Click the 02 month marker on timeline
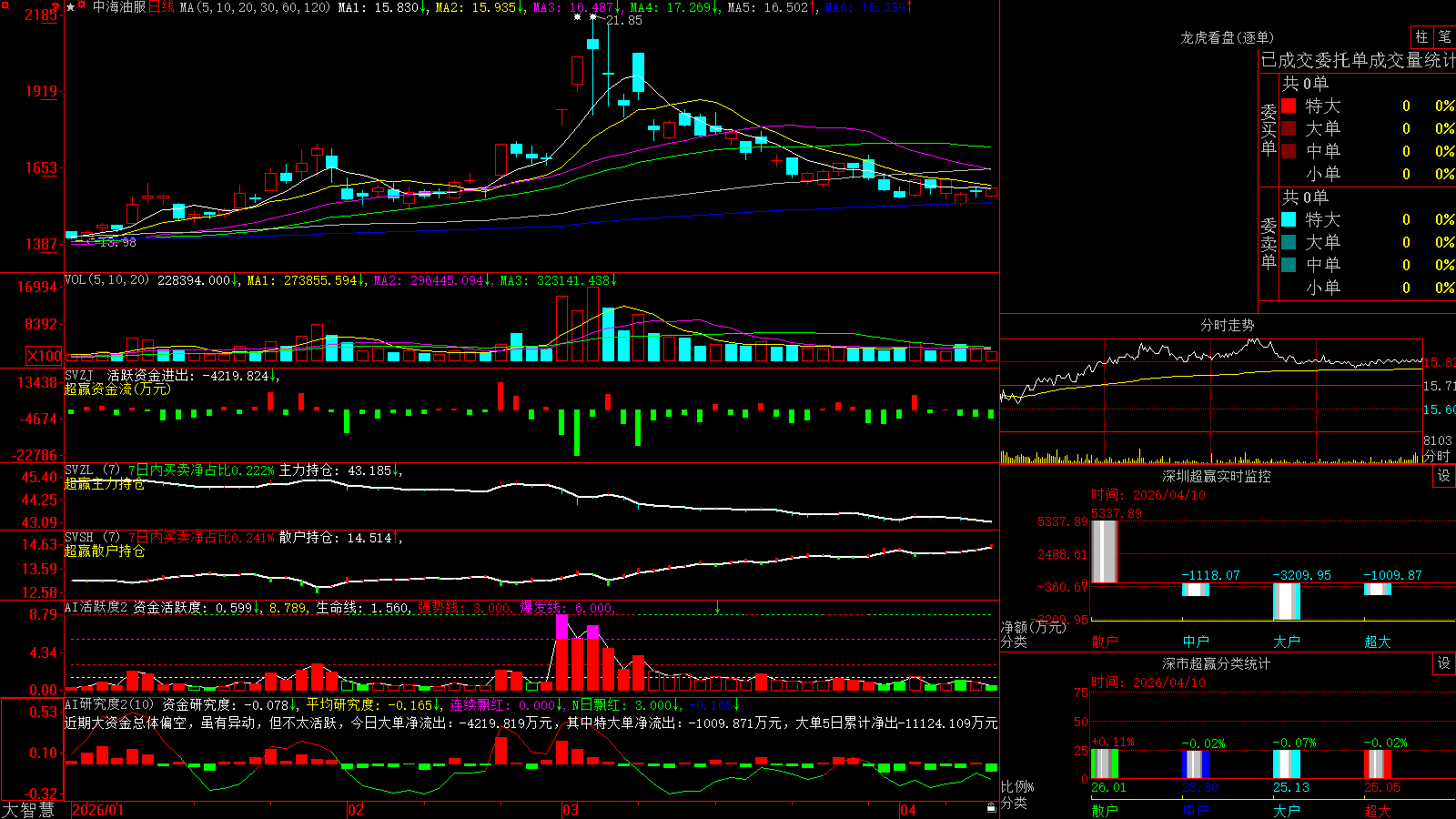This screenshot has width=1456, height=819. [356, 810]
